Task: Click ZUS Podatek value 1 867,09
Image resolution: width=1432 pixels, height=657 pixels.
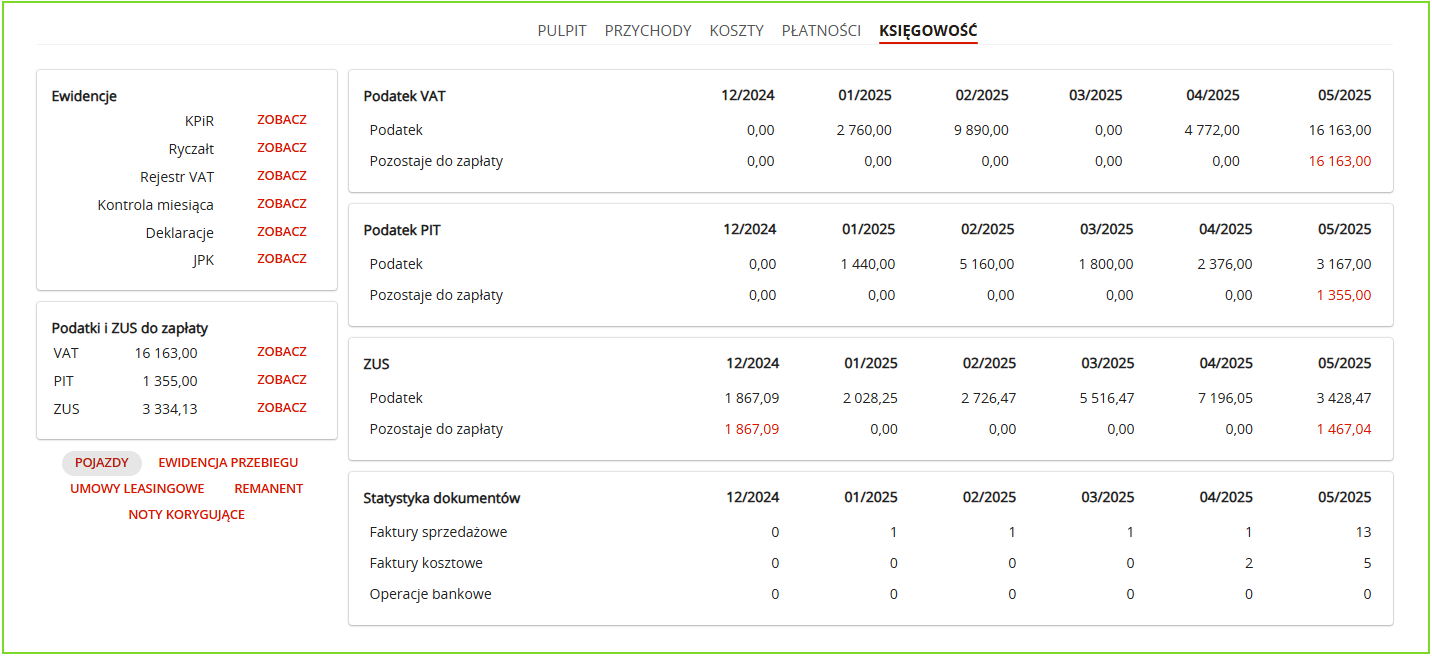Action: coord(752,398)
